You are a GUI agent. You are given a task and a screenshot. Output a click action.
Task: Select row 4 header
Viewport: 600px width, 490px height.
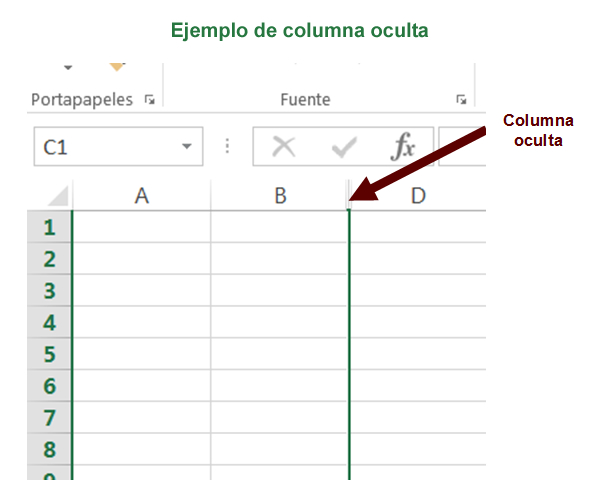pyautogui.click(x=49, y=322)
